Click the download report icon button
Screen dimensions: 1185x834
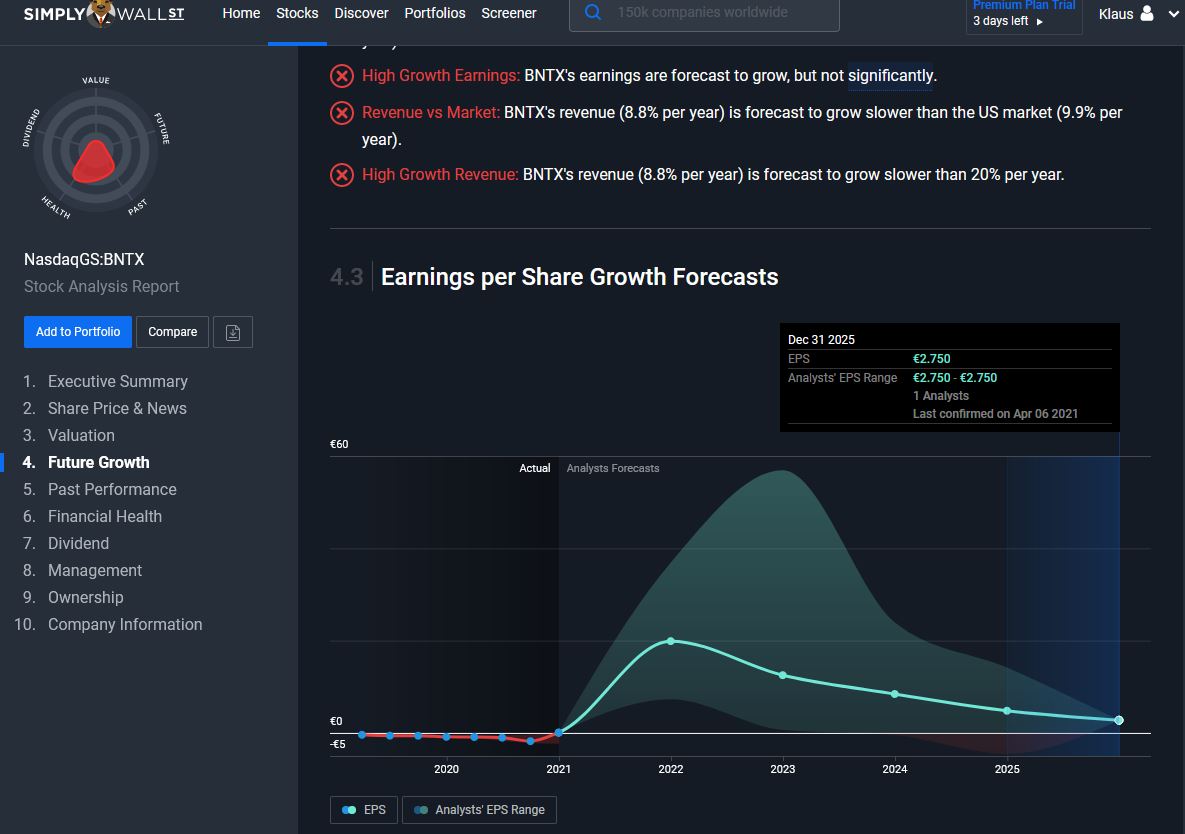tap(233, 332)
